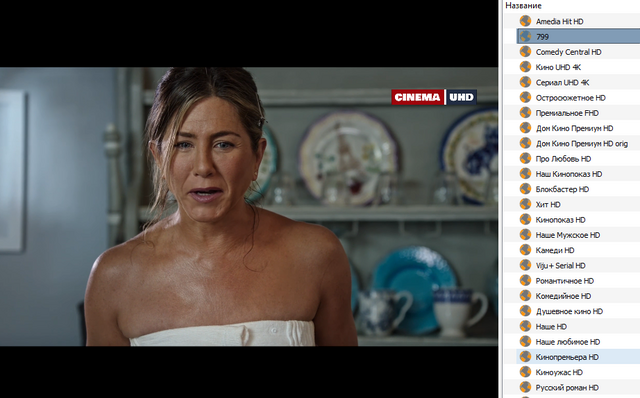Click the channel icon beside Комедийное HD
Viewport: 640px width, 398px height.
(525, 296)
